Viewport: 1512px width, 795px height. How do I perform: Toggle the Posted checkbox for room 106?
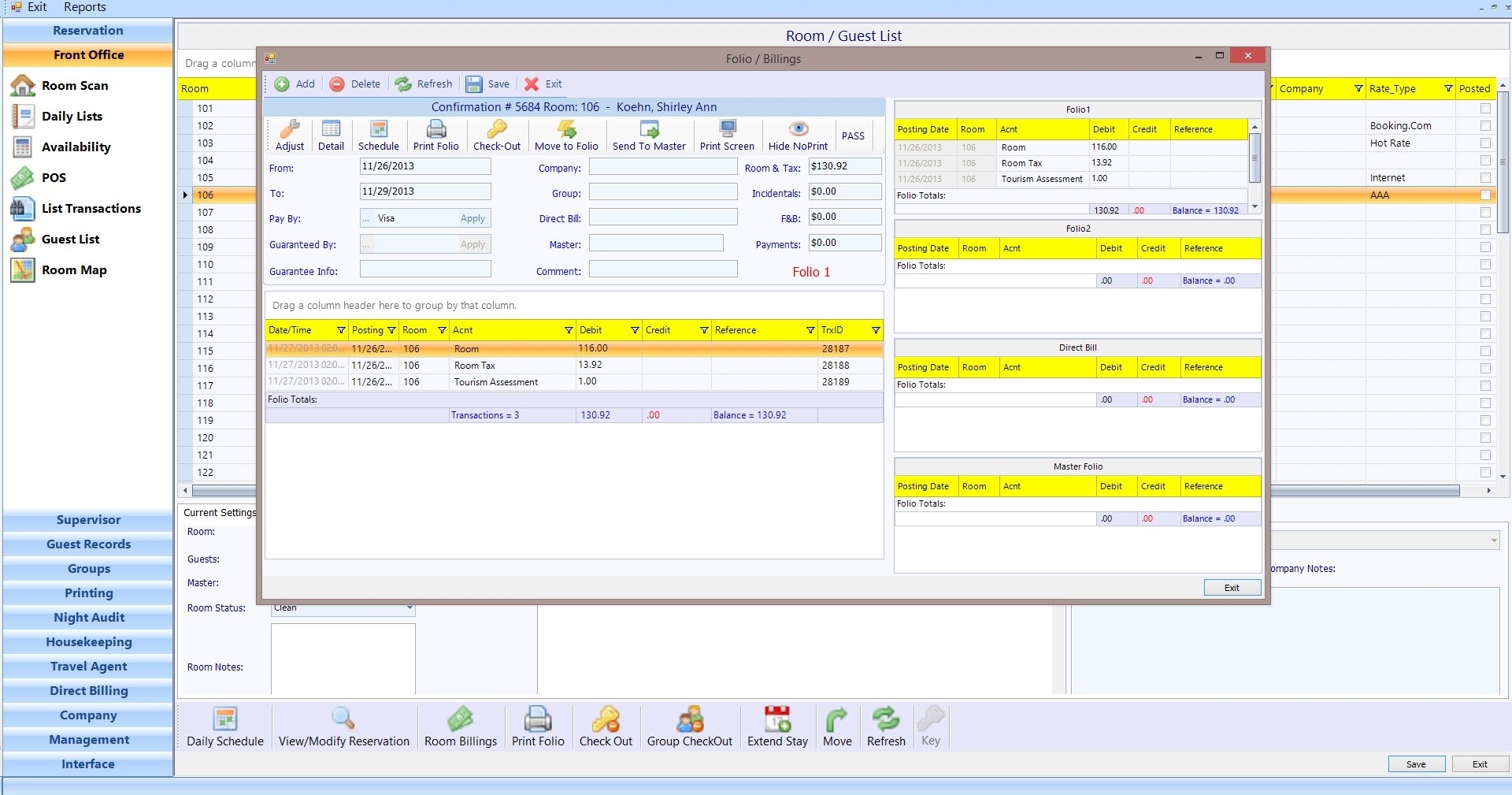[1485, 195]
